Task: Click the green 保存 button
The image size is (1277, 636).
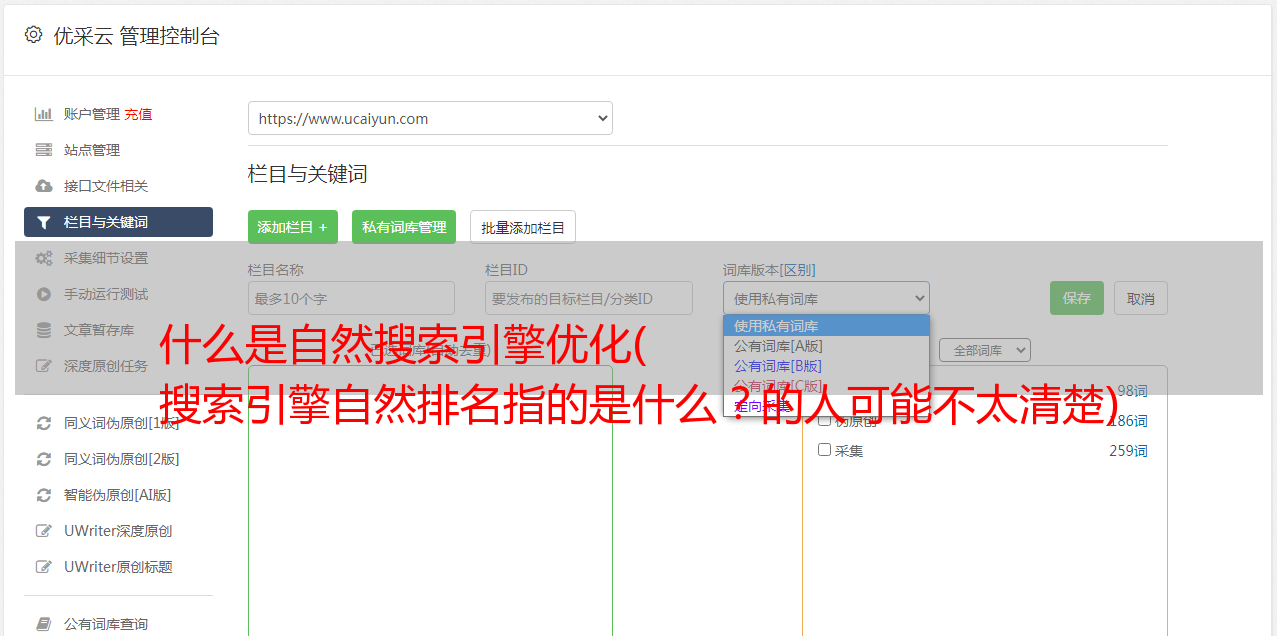Action: tap(1077, 298)
